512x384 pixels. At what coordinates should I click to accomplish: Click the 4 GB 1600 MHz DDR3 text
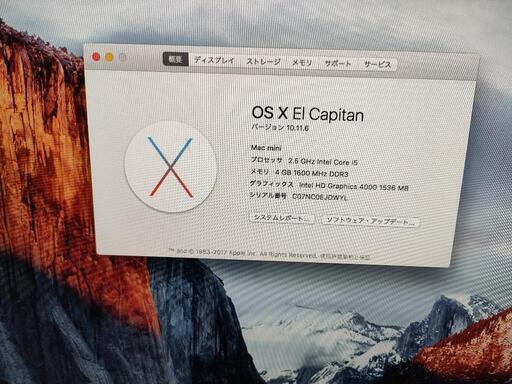[x=311, y=173]
